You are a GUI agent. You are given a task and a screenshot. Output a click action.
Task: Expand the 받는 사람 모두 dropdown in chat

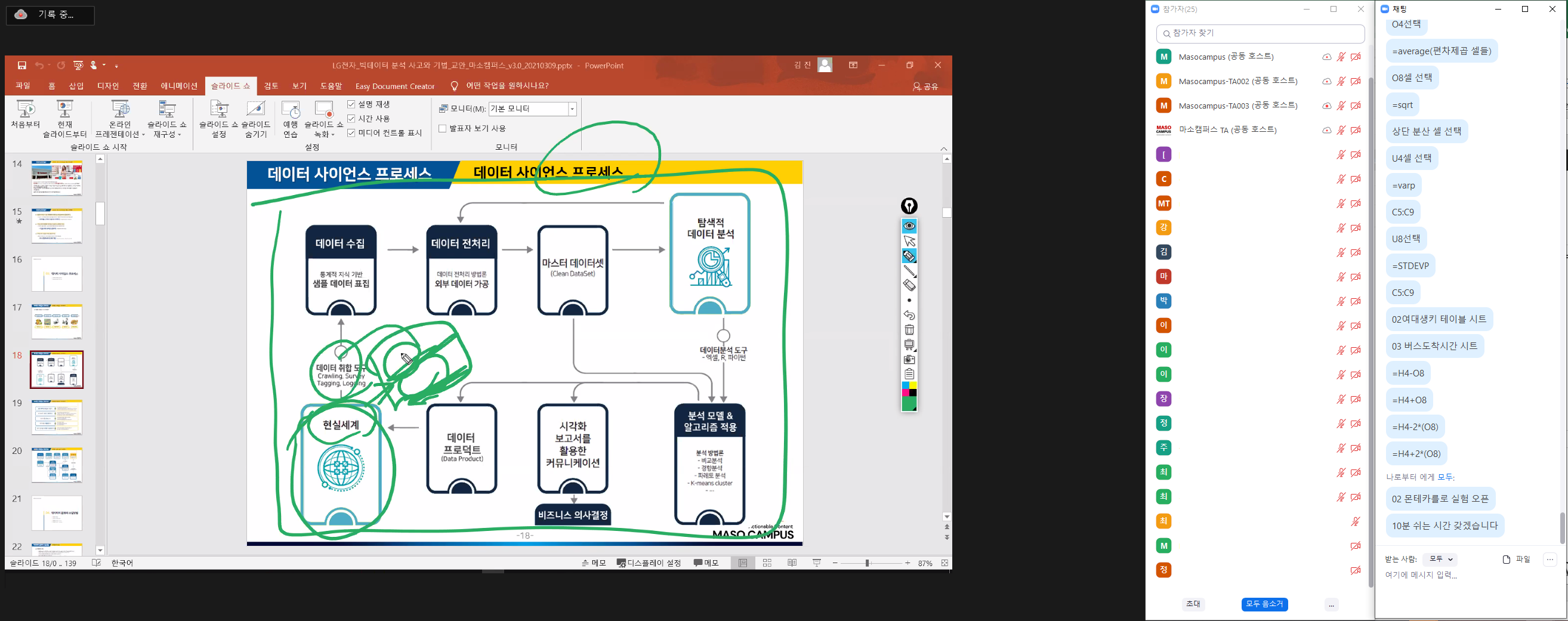tap(1442, 559)
